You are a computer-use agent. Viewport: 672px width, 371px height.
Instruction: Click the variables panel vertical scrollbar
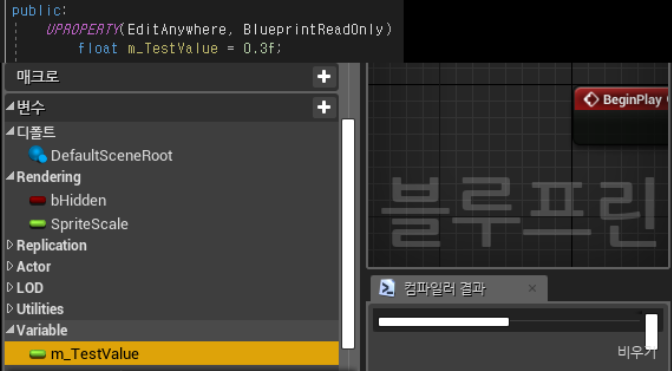(x=348, y=234)
